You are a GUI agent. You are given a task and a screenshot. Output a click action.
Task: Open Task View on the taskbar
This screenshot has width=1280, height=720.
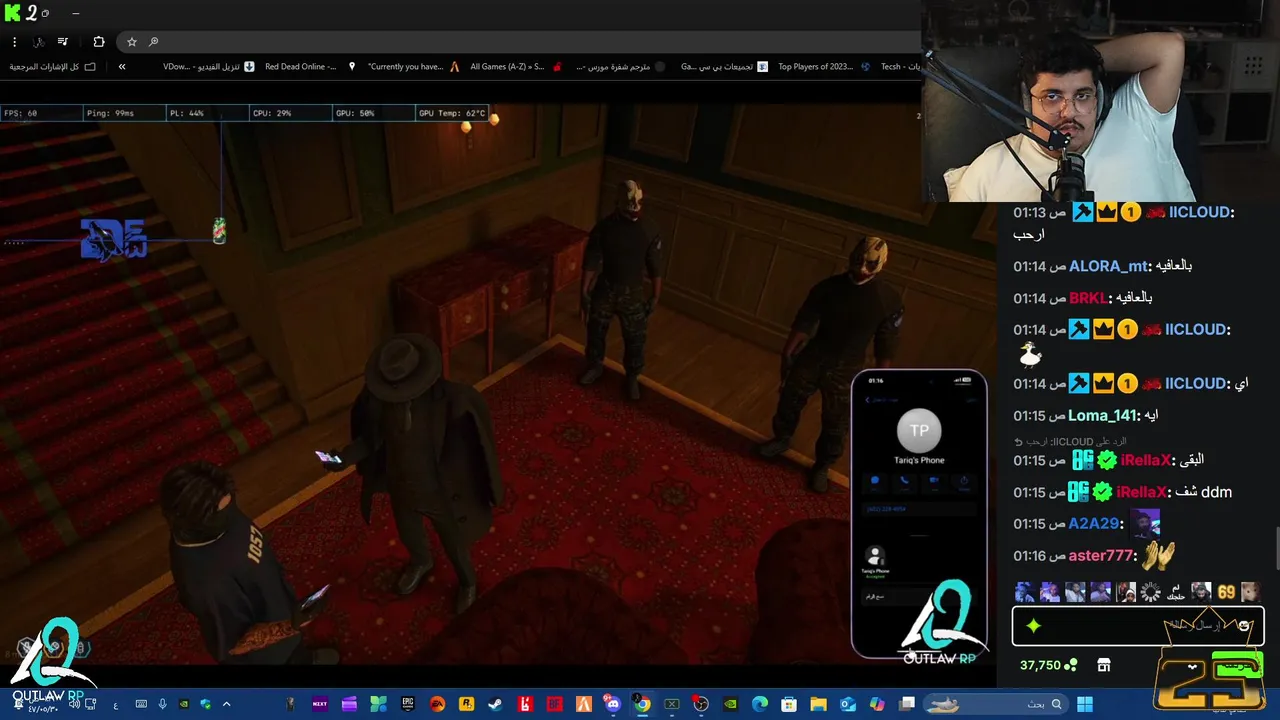tap(907, 704)
